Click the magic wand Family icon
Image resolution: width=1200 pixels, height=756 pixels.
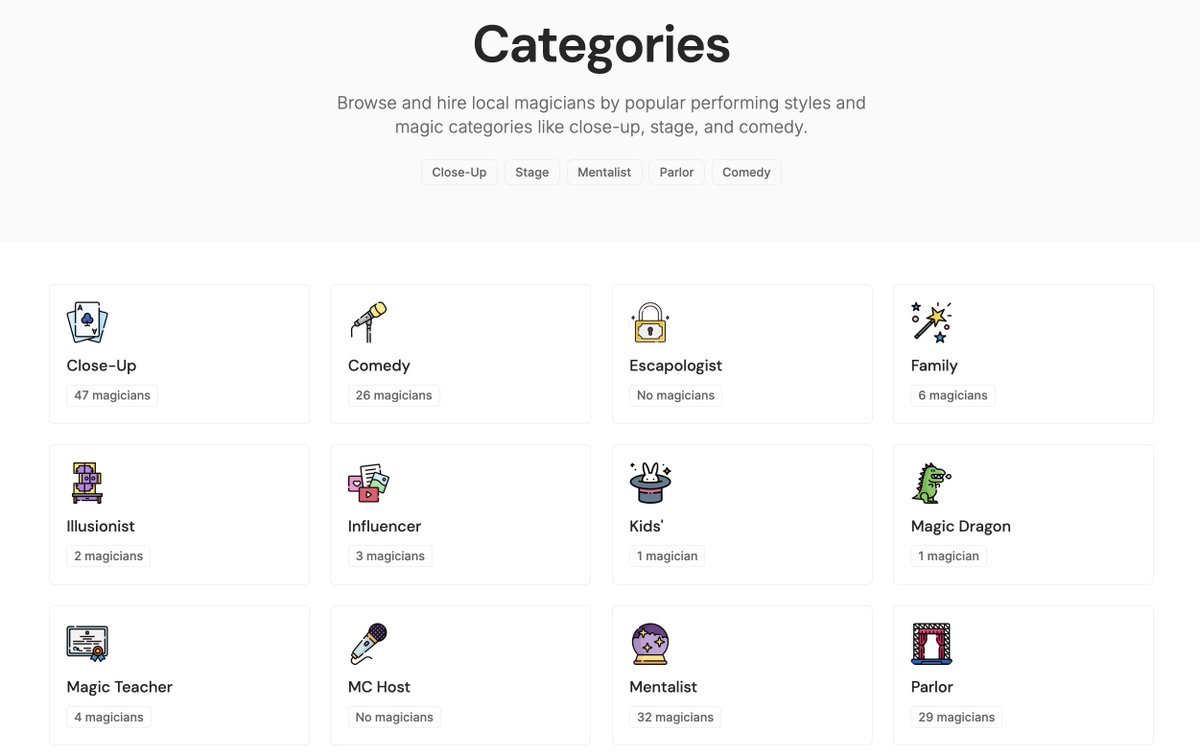click(x=931, y=323)
